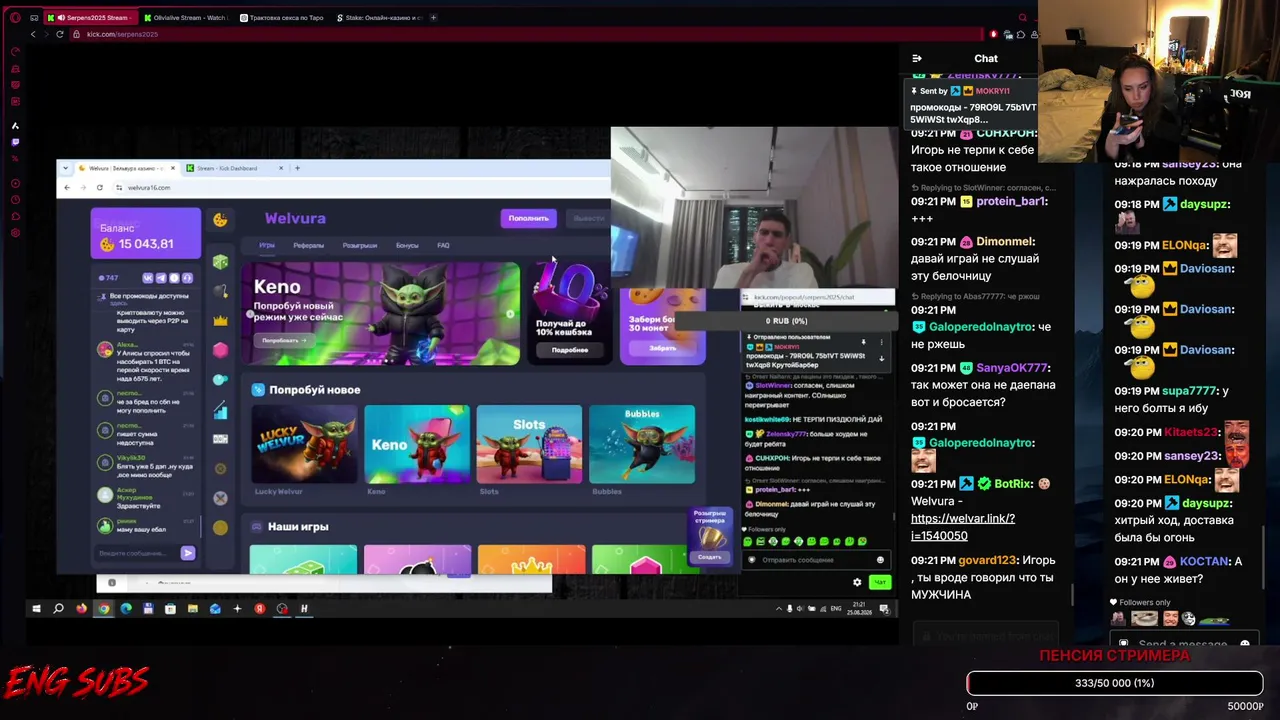
Task: Launch Firefox from the taskbar
Action: tap(81, 608)
